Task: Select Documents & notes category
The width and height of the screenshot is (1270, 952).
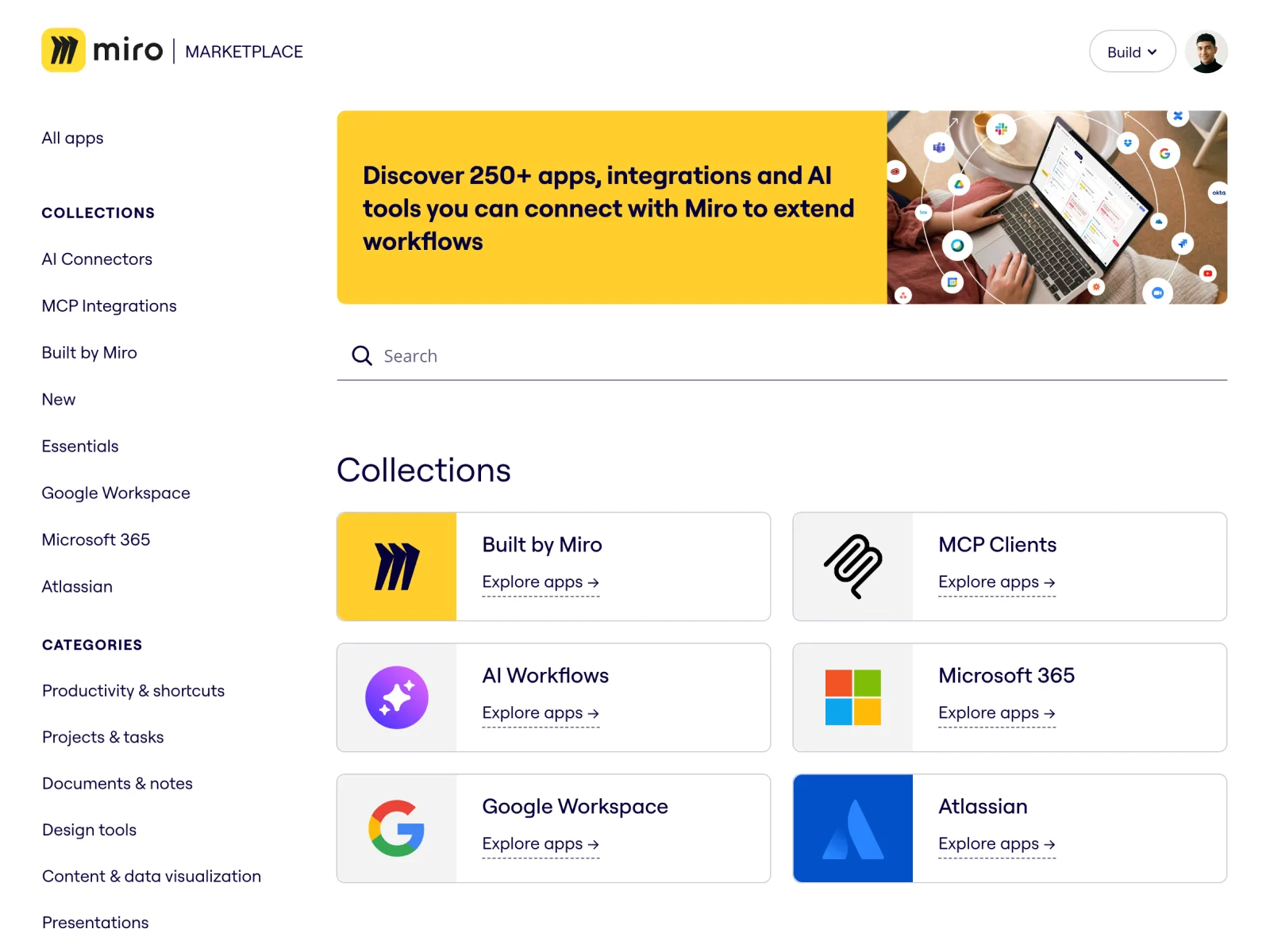Action: coord(117,784)
